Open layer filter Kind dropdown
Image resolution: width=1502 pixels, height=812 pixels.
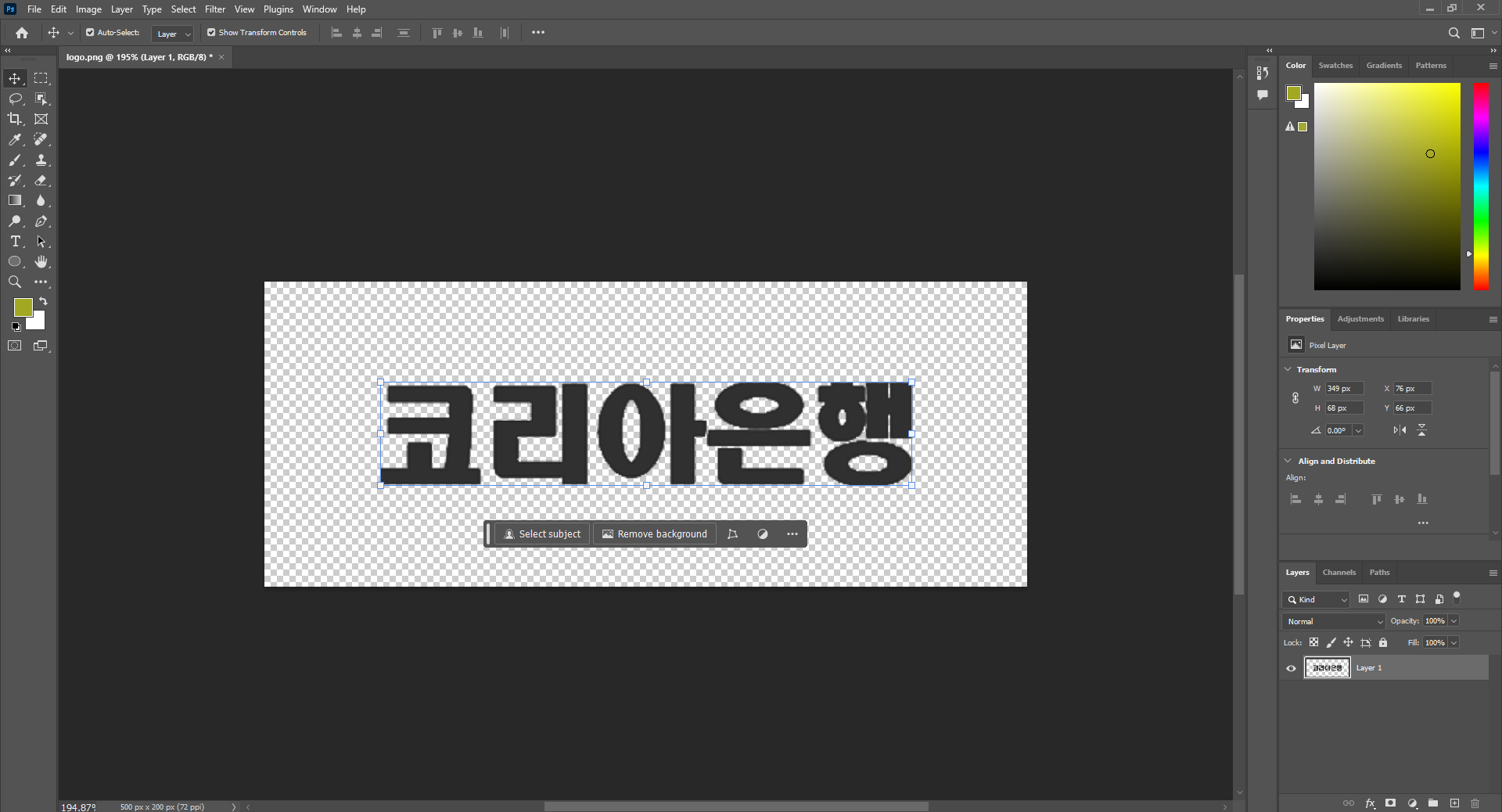pos(1317,600)
